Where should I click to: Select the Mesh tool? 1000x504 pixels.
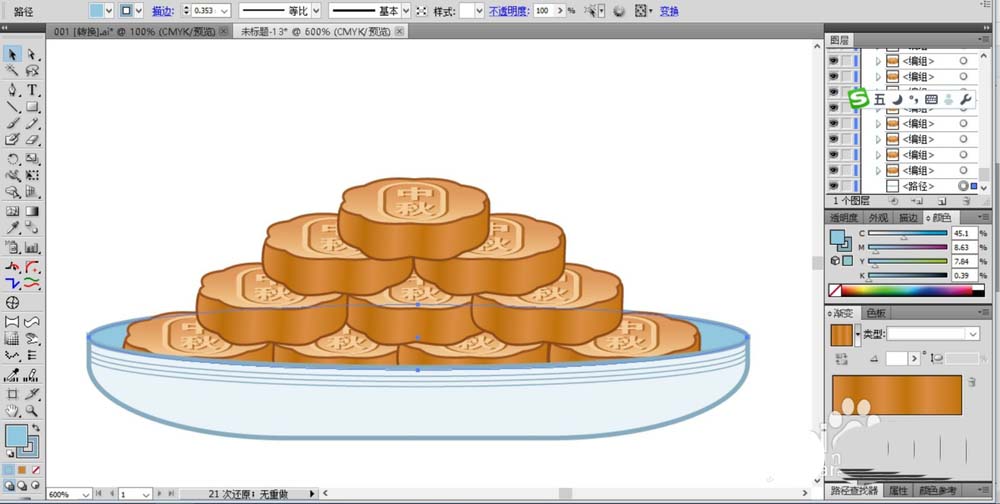[12, 211]
